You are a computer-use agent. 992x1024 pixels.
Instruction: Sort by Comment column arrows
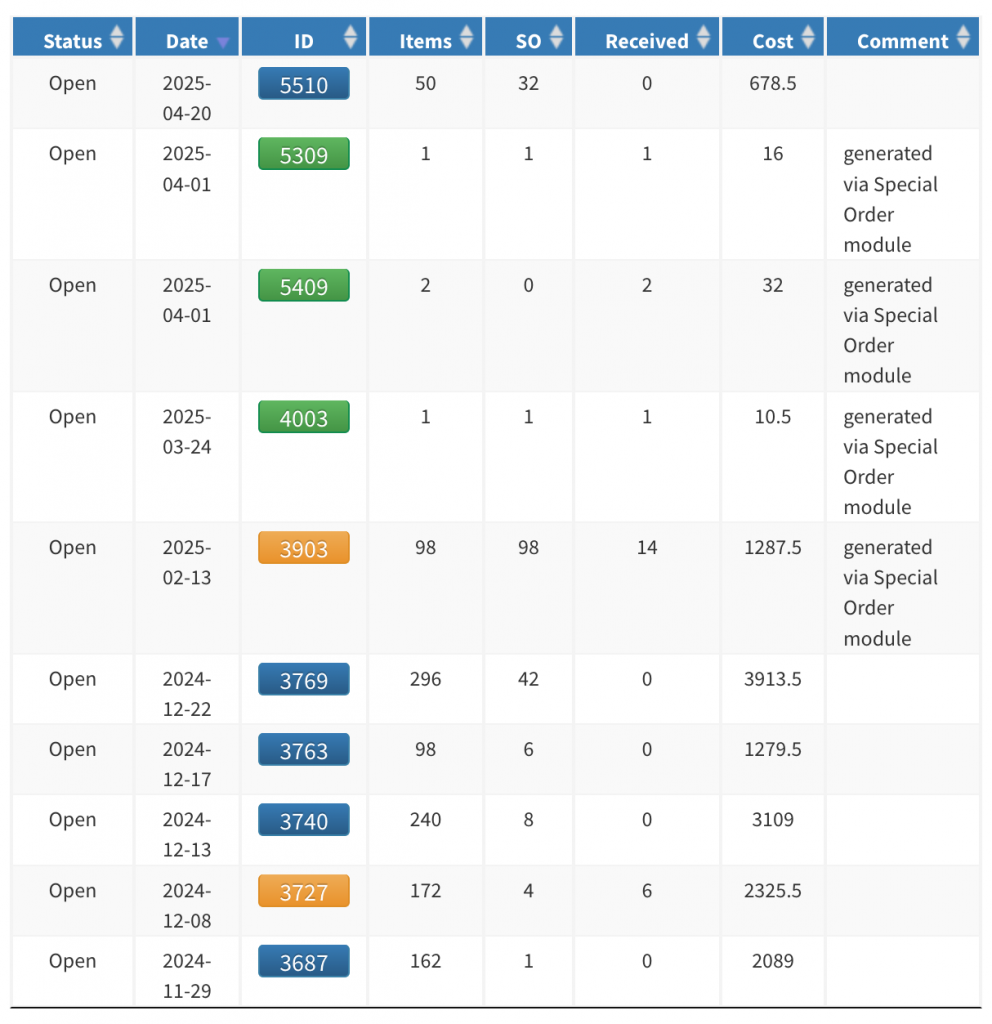[963, 37]
